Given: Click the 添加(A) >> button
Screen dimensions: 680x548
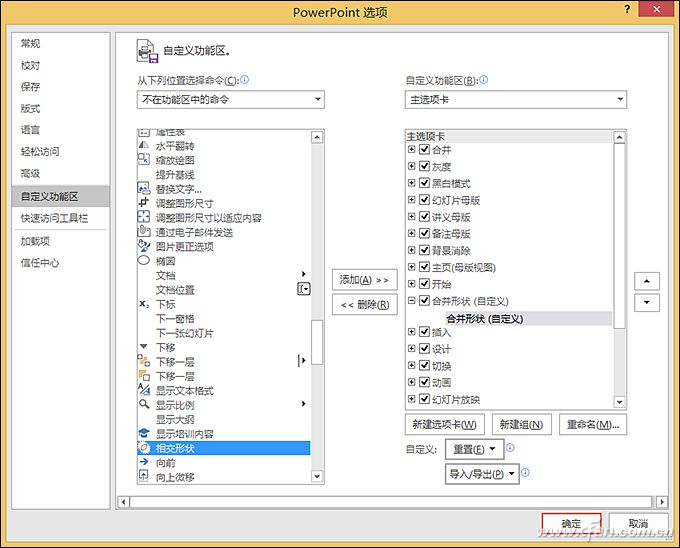Looking at the screenshot, I should click(x=365, y=280).
